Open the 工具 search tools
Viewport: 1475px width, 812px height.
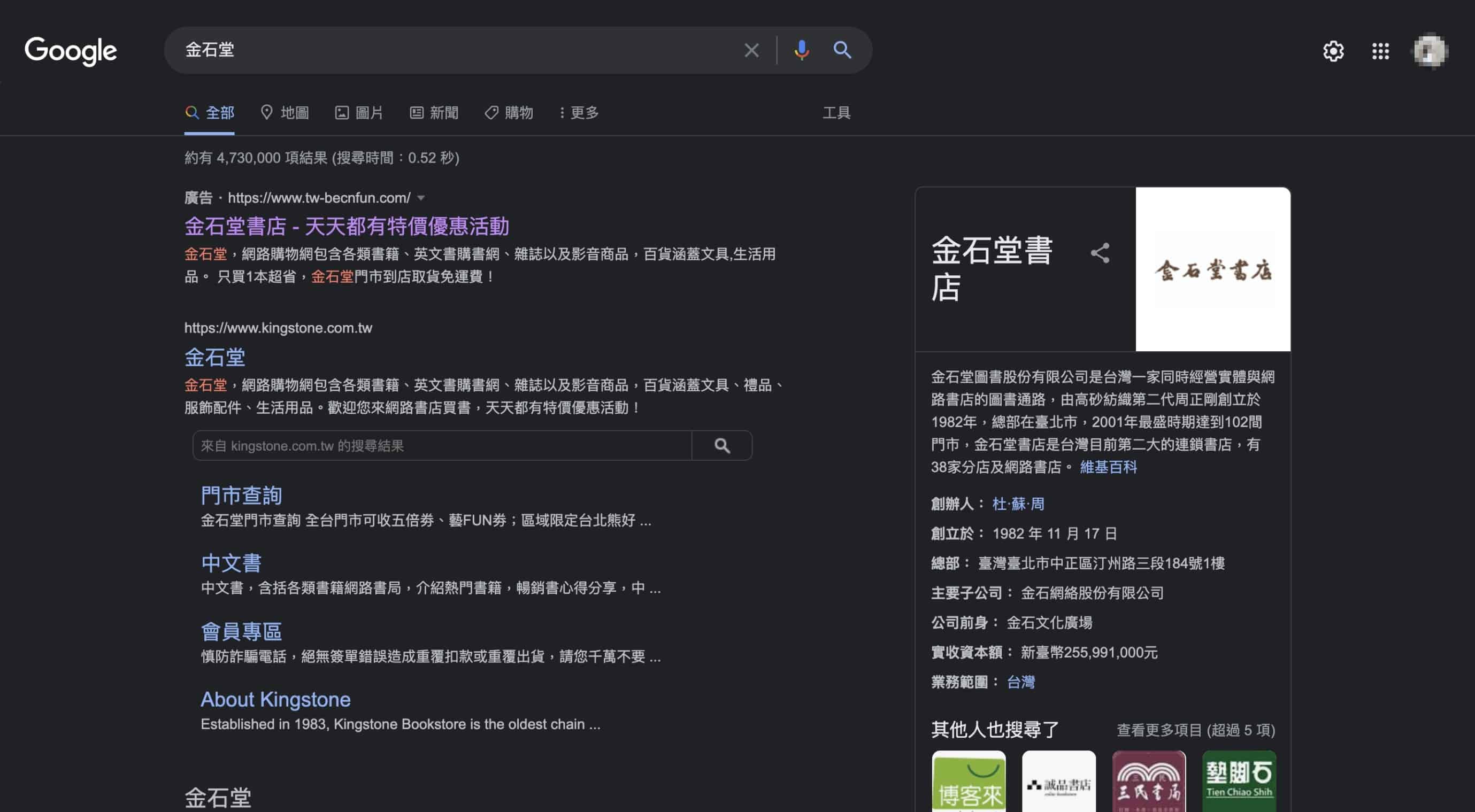point(836,113)
